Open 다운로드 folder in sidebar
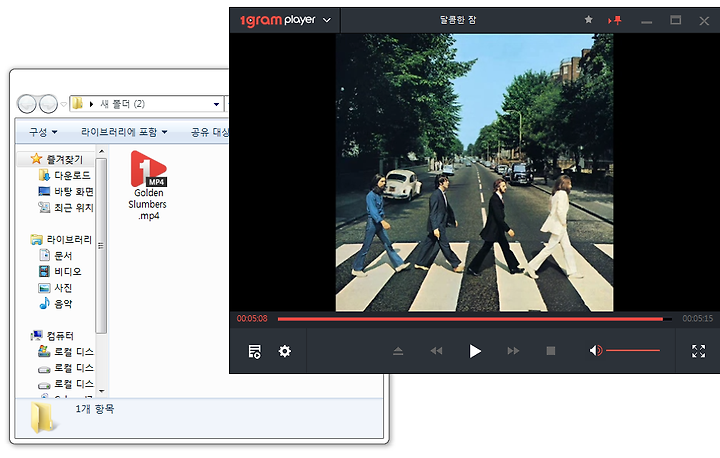 [64, 175]
